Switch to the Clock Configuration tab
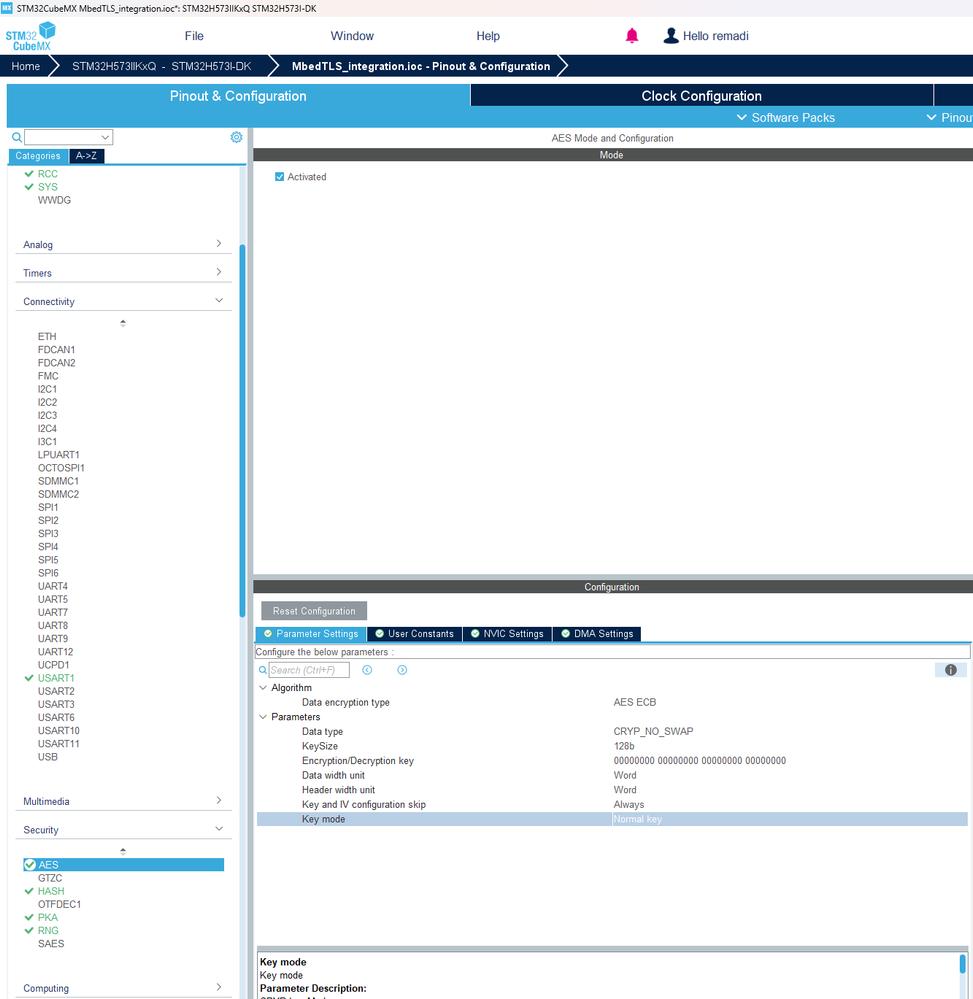973x999 pixels. pos(702,96)
